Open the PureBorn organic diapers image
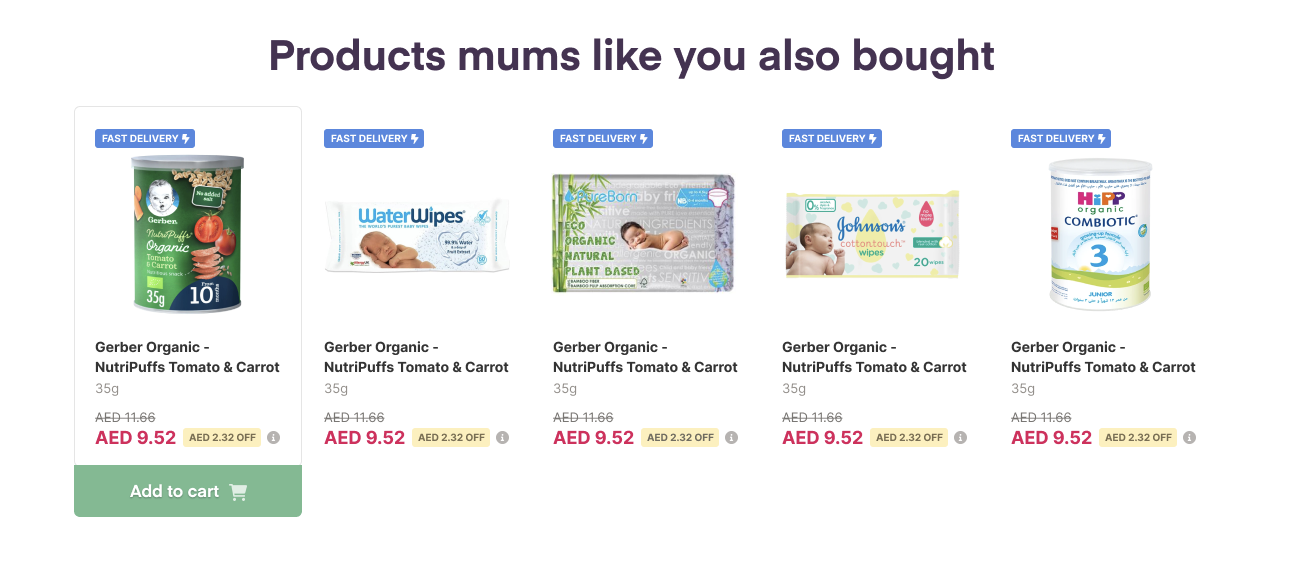Viewport: 1316px width, 568px height. [x=643, y=234]
